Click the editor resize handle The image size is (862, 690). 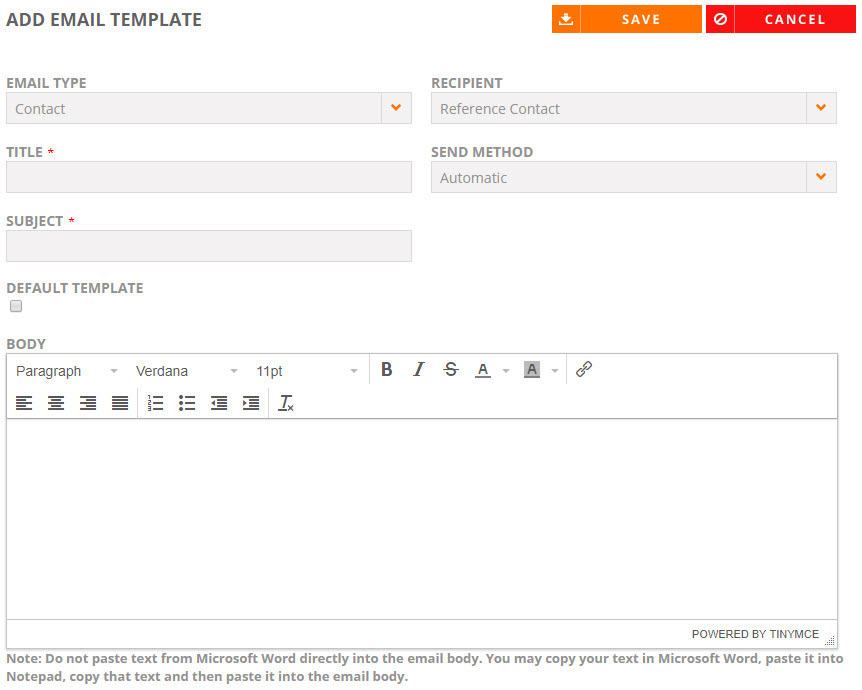(830, 640)
